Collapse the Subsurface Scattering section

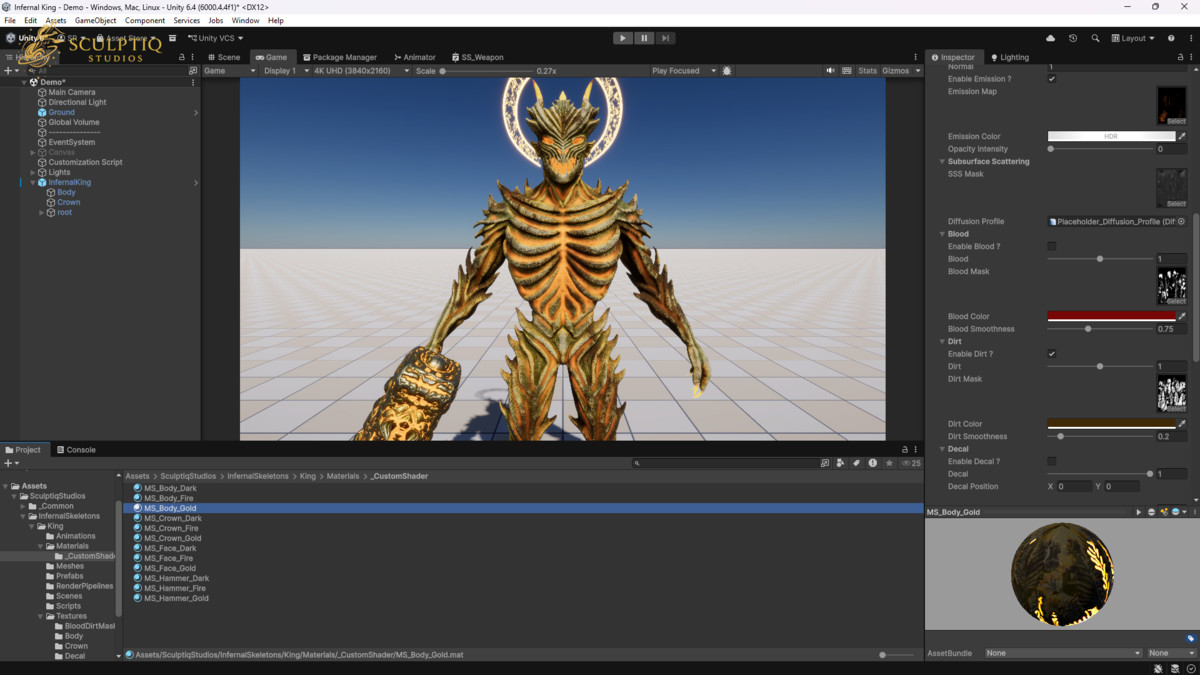coord(942,161)
